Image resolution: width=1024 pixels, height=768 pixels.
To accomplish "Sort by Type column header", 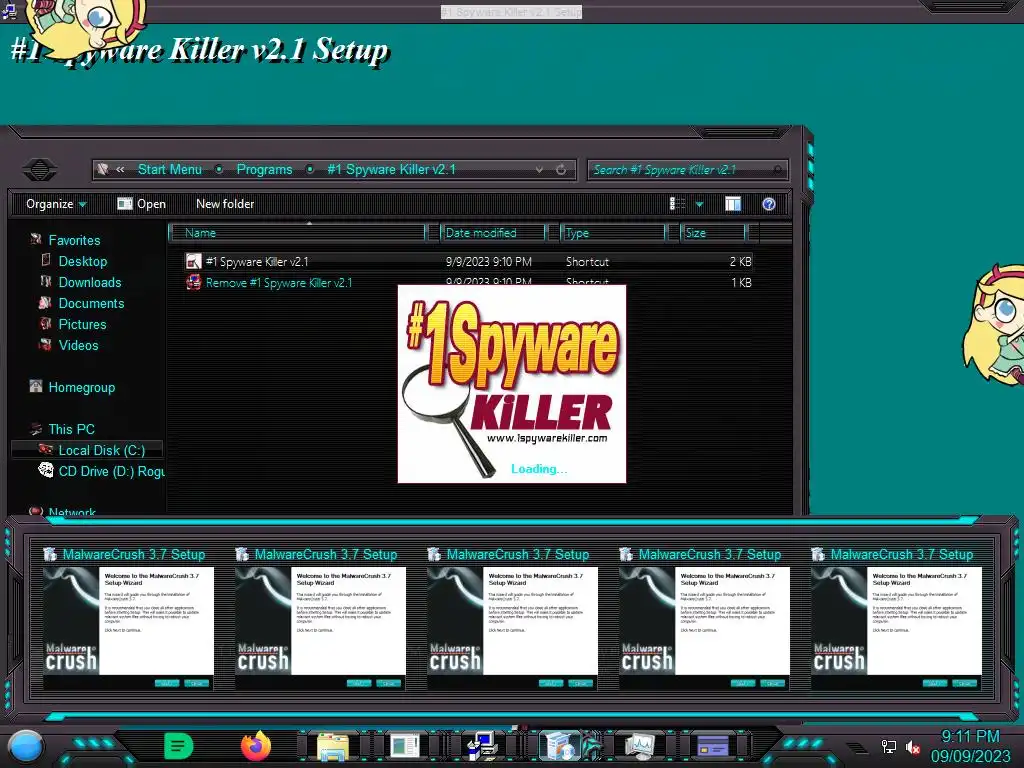I will (613, 232).
